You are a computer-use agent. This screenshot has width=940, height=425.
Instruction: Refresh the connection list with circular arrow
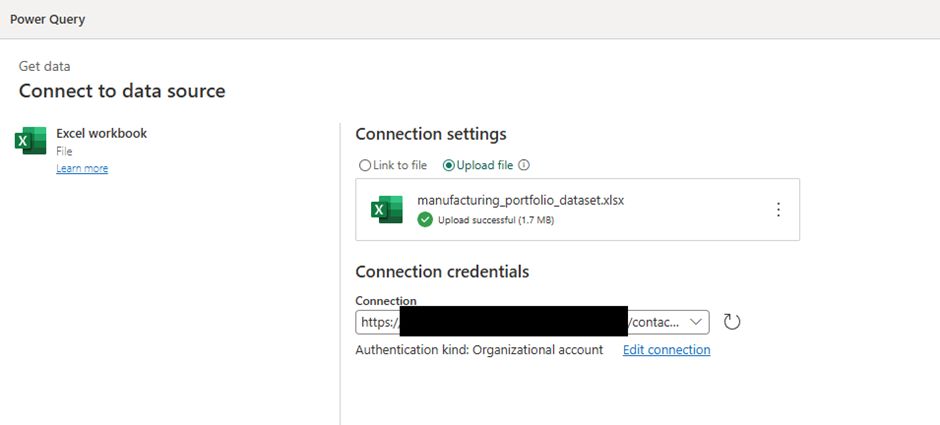tap(732, 322)
